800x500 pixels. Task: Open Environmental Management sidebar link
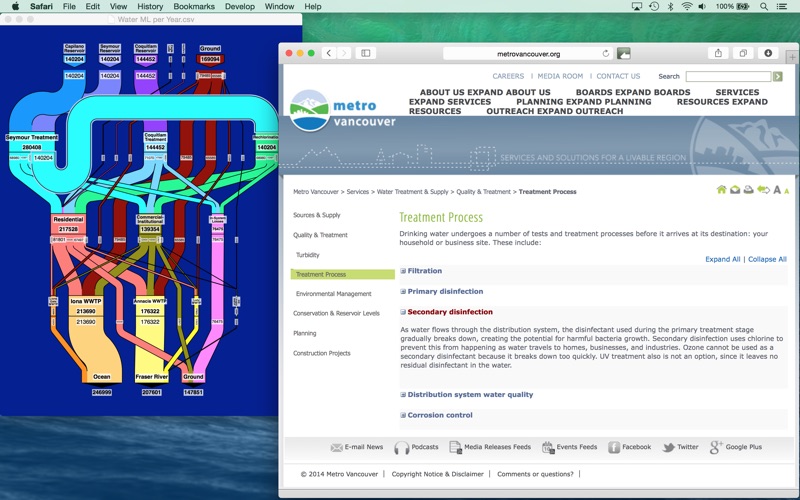pyautogui.click(x=334, y=294)
